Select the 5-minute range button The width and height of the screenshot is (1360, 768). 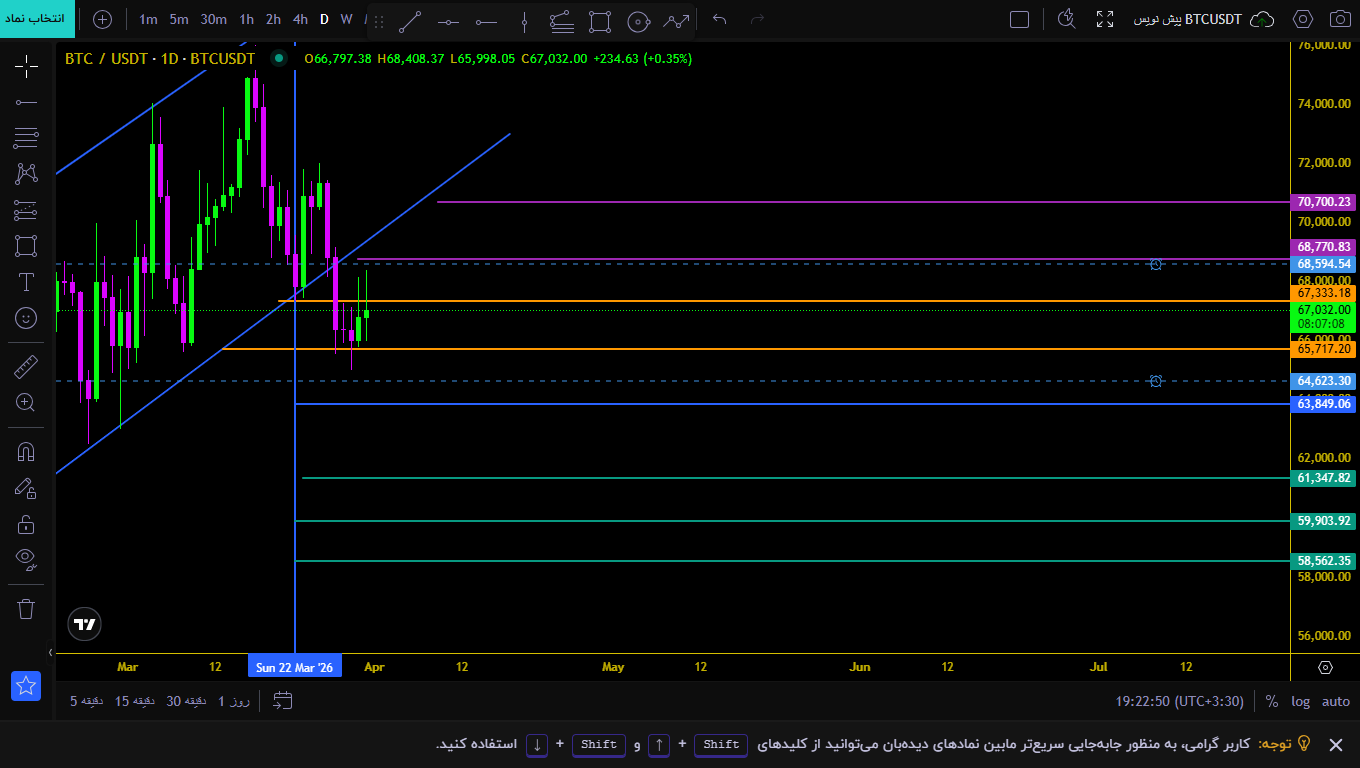click(x=88, y=701)
